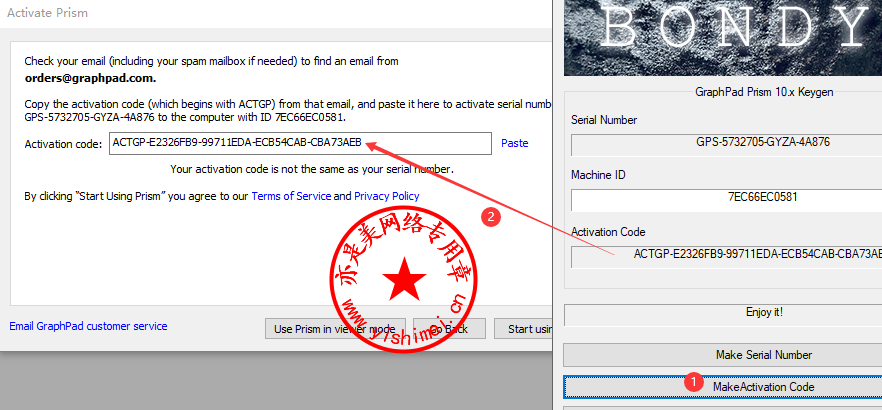This screenshot has height=410, width=882.
Task: Open the Privacy Policy link
Action: (387, 196)
